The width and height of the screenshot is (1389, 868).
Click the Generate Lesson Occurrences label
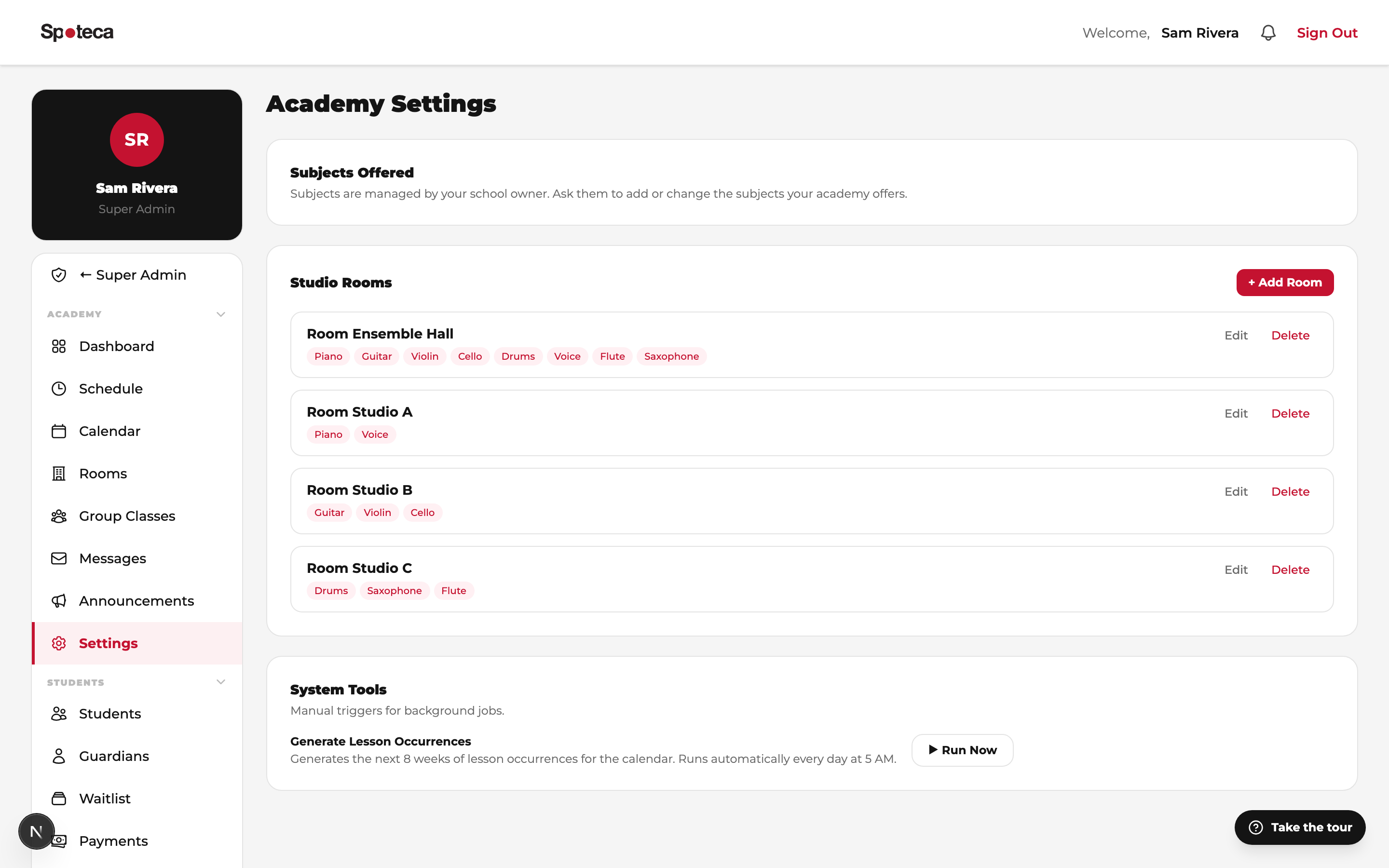click(381, 741)
